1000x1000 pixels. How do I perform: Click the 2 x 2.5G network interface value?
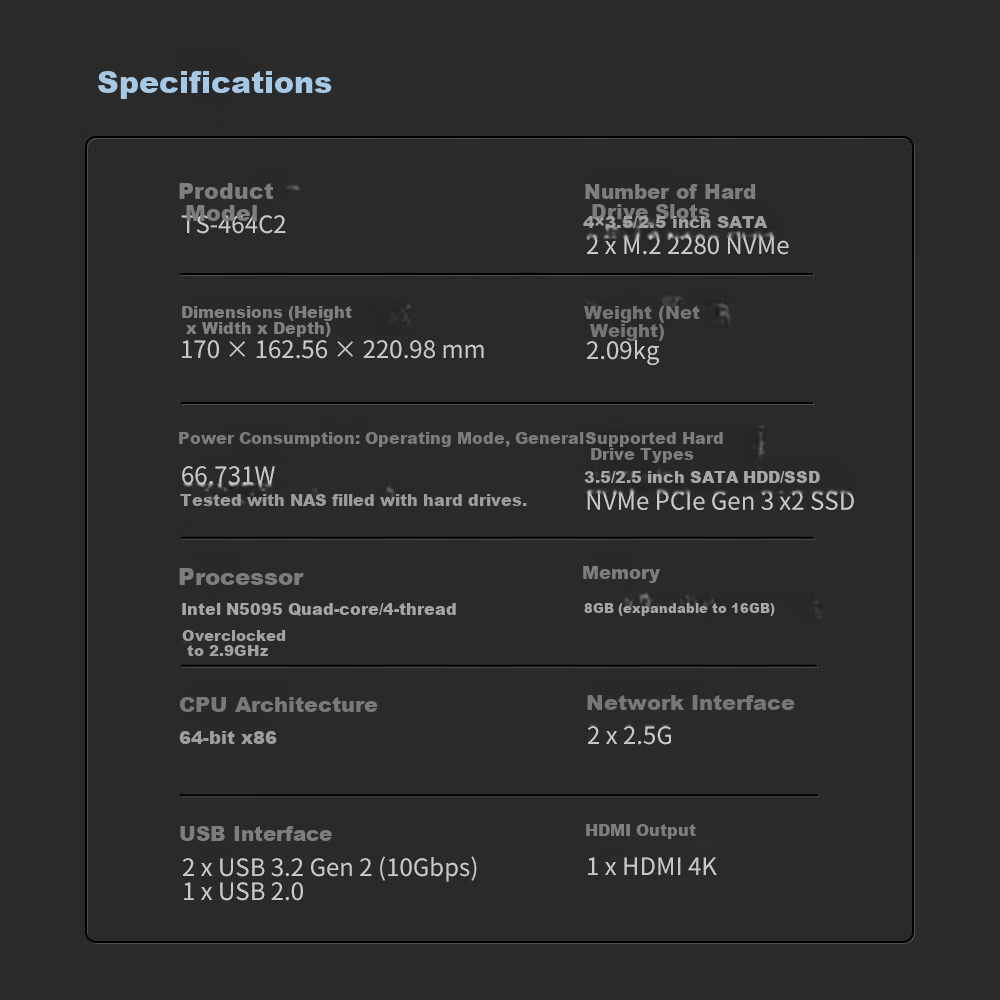(x=629, y=736)
